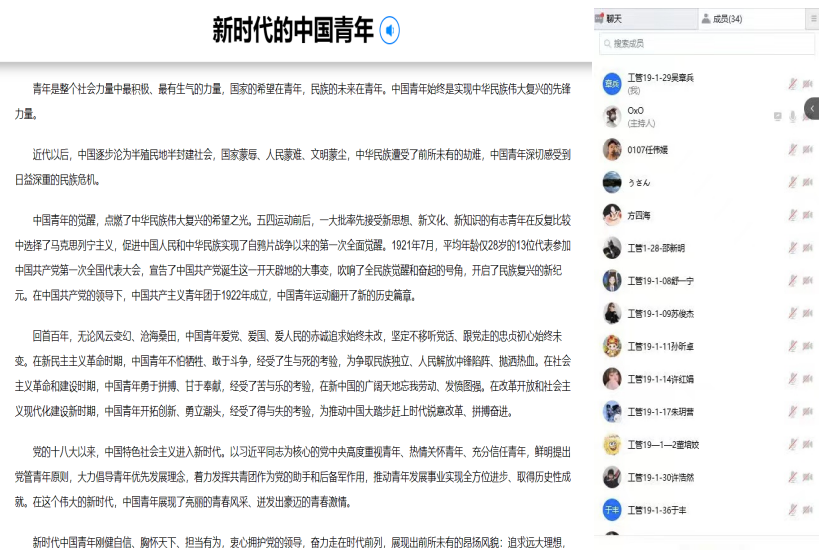Toggle muted microphone for 方四海
The height and width of the screenshot is (558, 826).
tap(792, 215)
